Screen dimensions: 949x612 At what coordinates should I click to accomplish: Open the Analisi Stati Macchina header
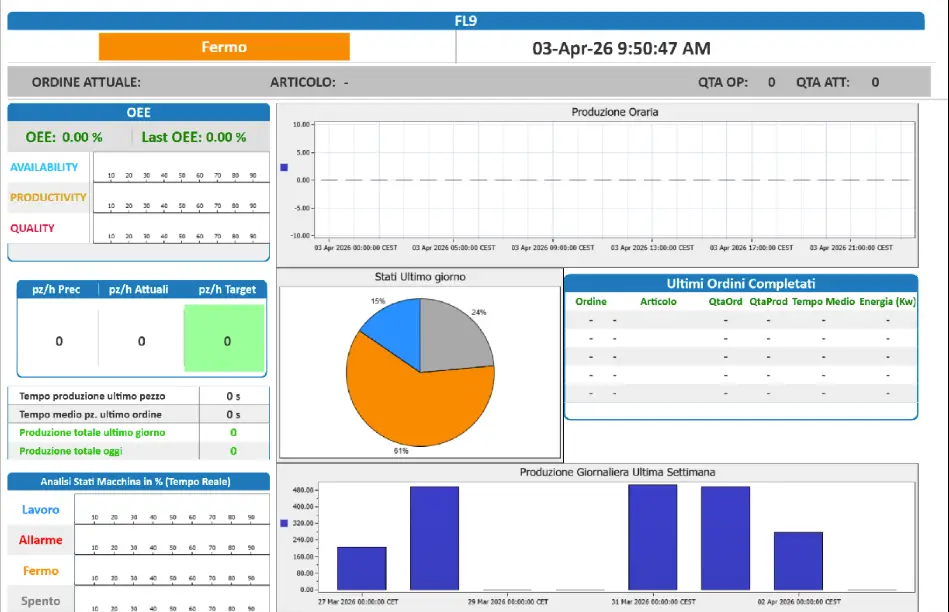tap(139, 482)
